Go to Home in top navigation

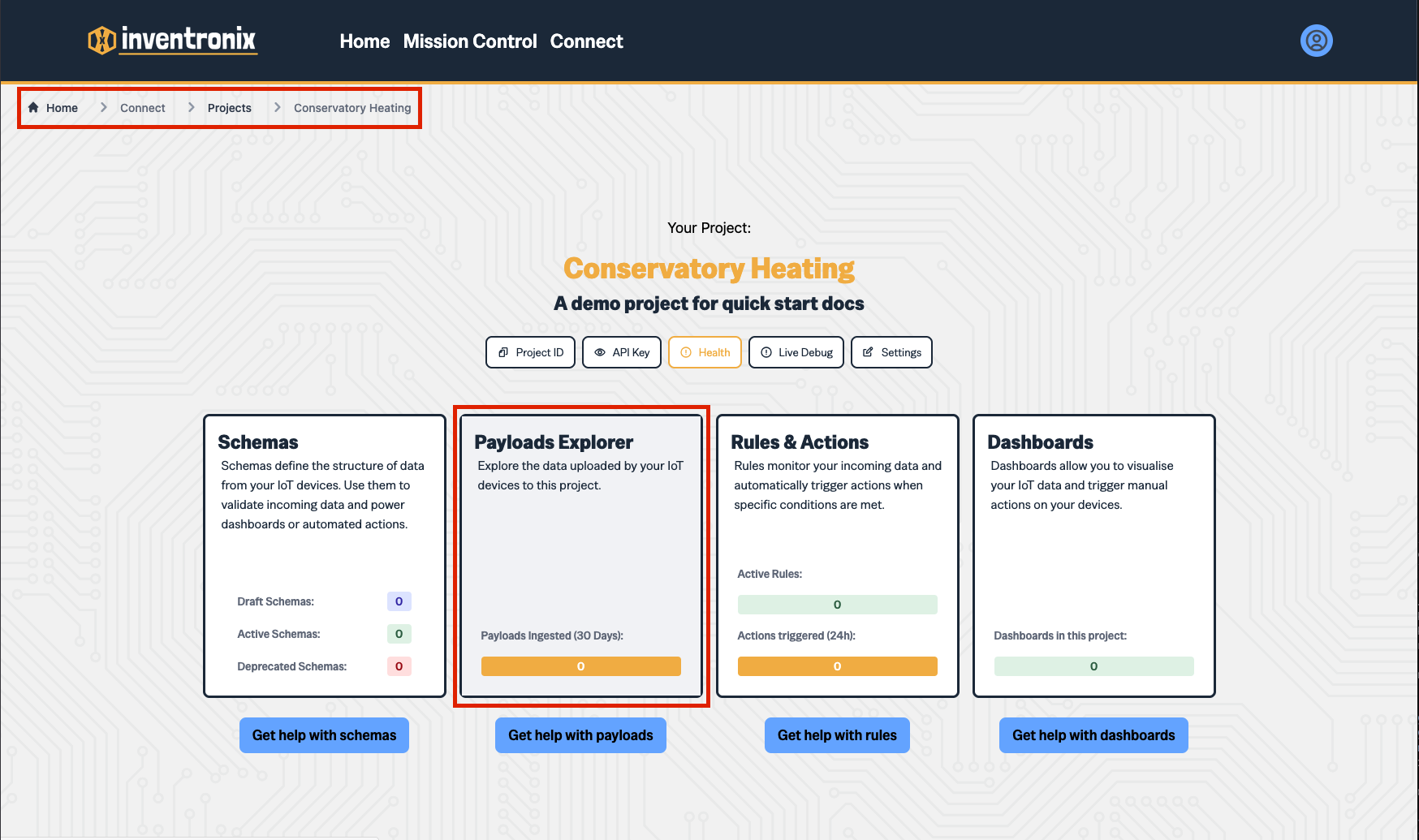click(x=364, y=41)
